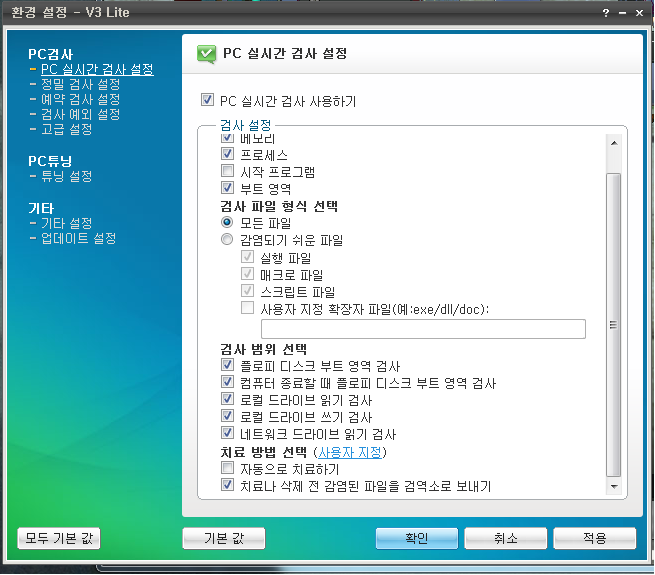Image resolution: width=655 pixels, height=575 pixels.
Task: Uncheck the 부트 영역 checkbox
Action: click(x=227, y=188)
